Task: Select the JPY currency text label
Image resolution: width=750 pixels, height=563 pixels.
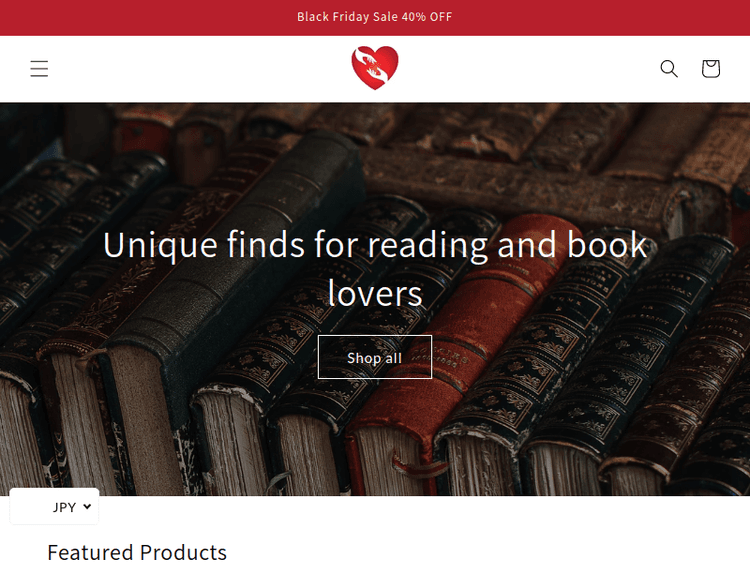Action: pos(64,507)
